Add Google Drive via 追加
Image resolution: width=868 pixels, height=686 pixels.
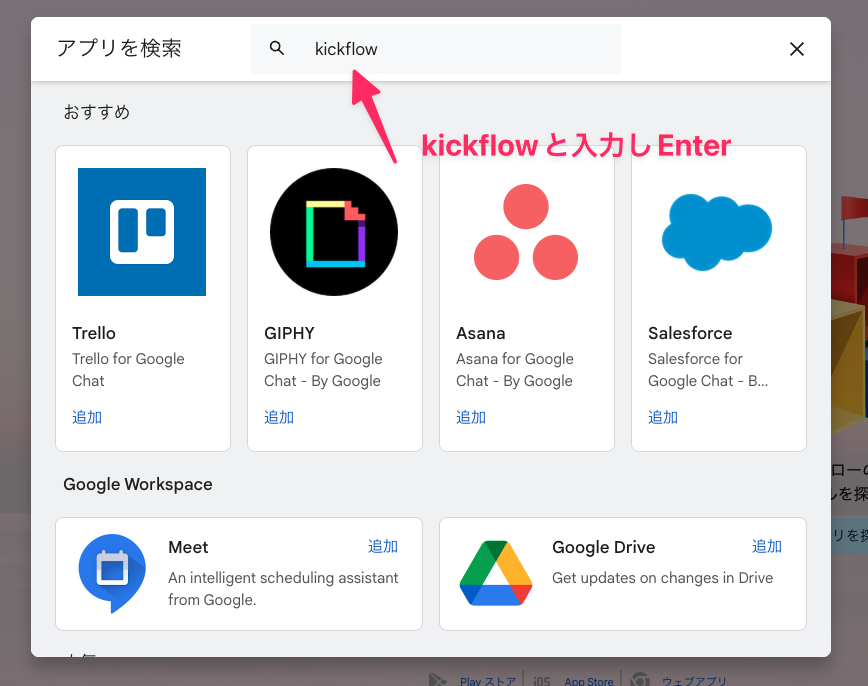point(767,547)
